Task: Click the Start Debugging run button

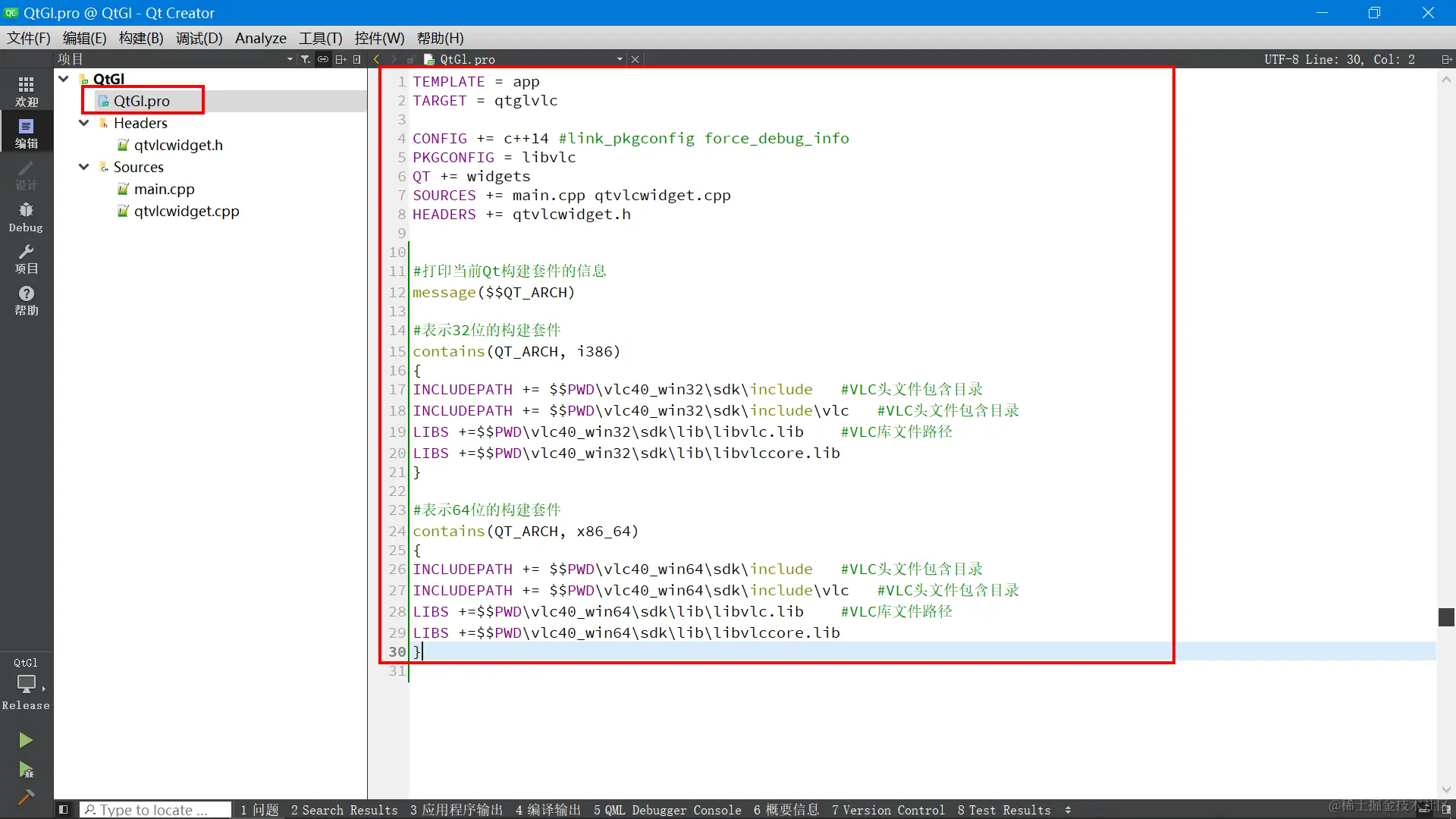Action: (x=26, y=770)
